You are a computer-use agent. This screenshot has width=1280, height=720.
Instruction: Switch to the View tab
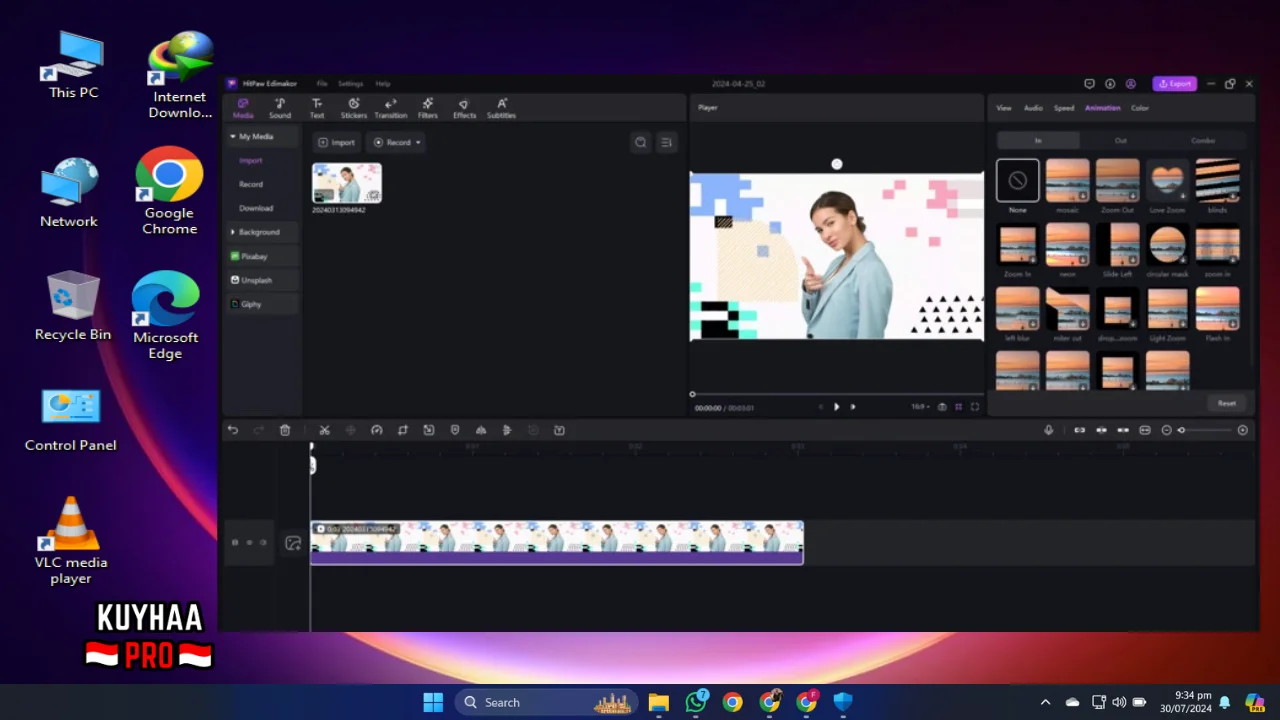click(1004, 108)
